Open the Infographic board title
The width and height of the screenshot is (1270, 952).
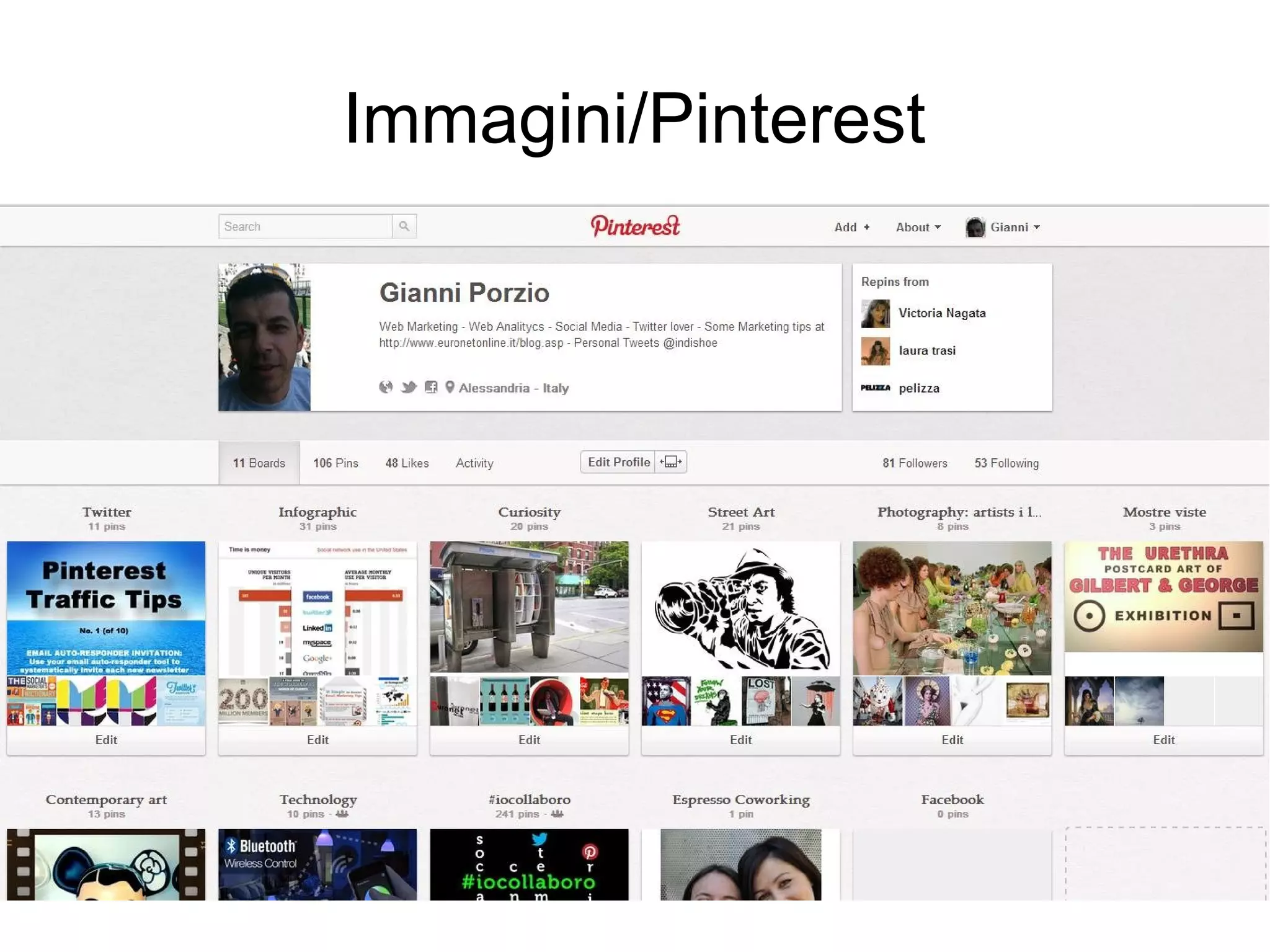click(317, 512)
